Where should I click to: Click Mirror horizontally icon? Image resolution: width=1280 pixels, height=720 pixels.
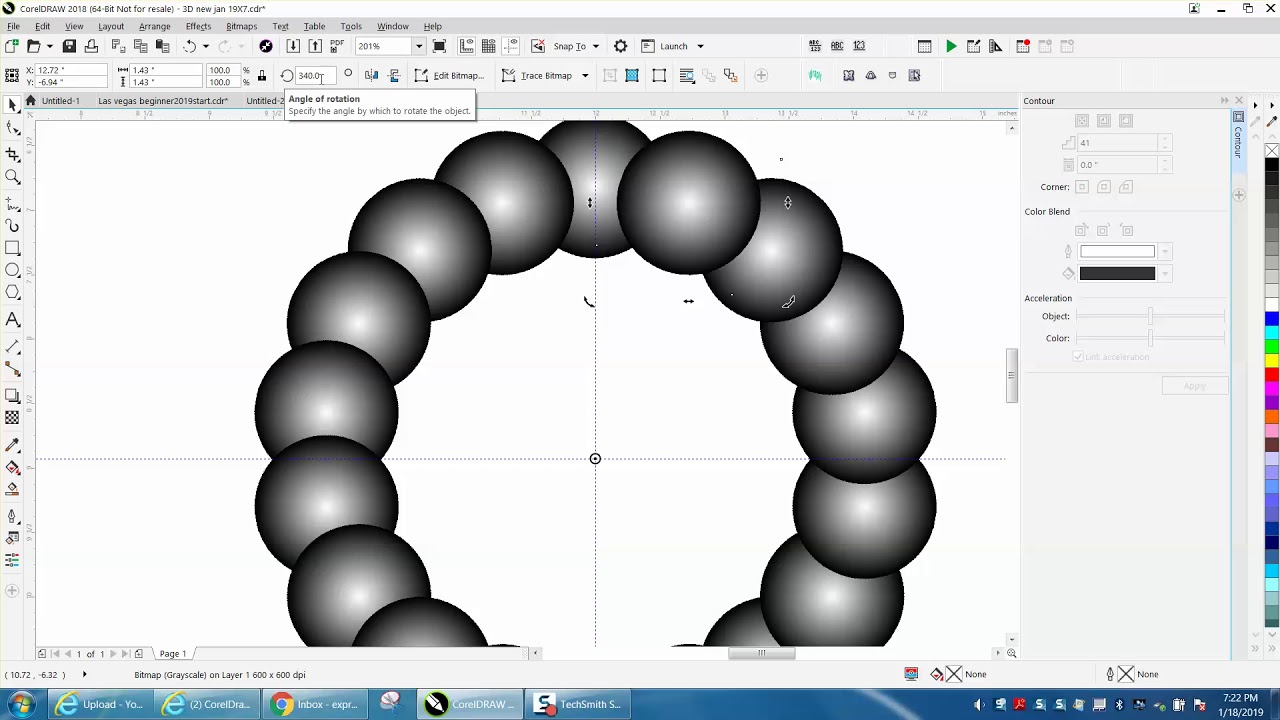(x=371, y=75)
